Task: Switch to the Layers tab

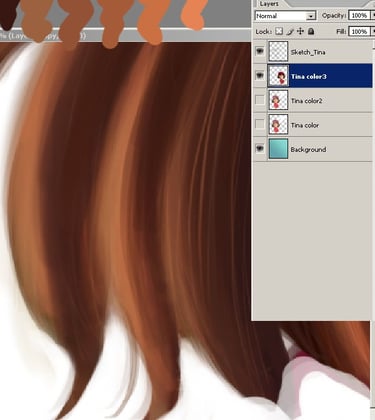Action: pyautogui.click(x=269, y=4)
